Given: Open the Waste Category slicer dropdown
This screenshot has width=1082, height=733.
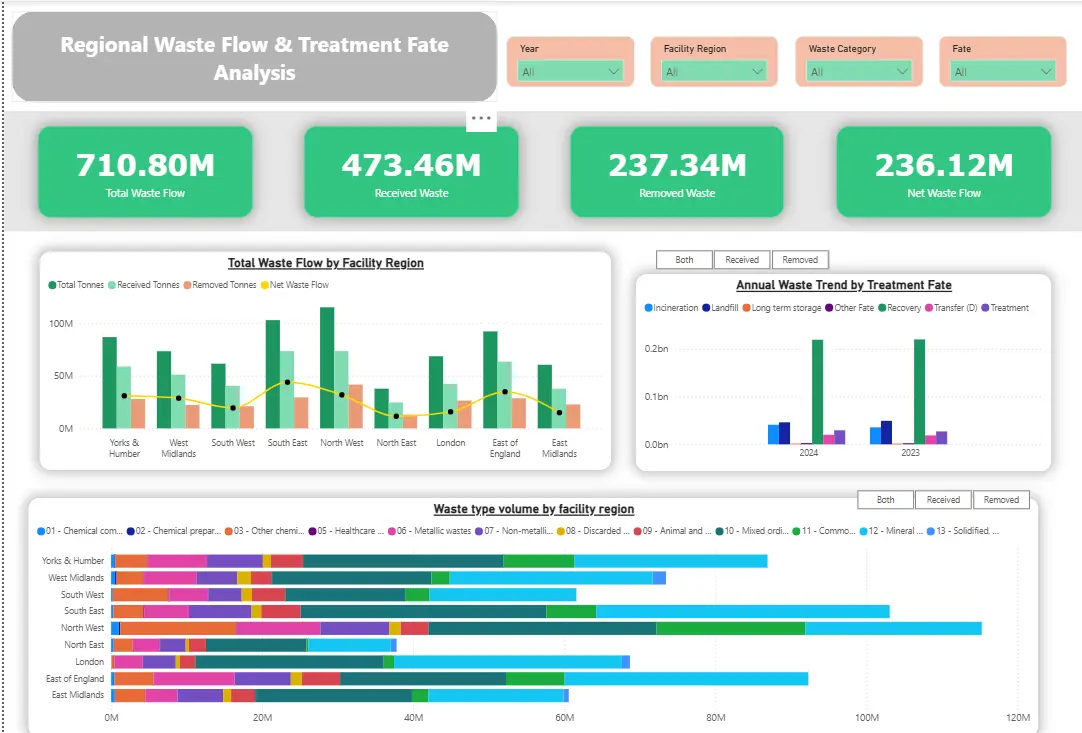Looking at the screenshot, I should pyautogui.click(x=858, y=71).
